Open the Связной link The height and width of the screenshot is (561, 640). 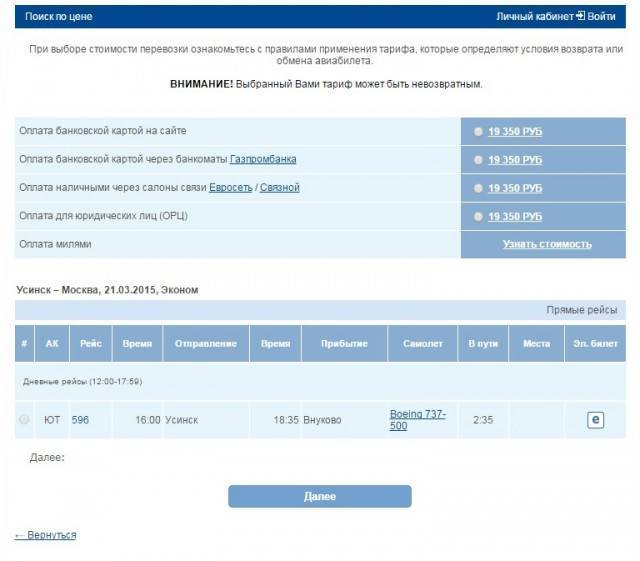pyautogui.click(x=280, y=187)
